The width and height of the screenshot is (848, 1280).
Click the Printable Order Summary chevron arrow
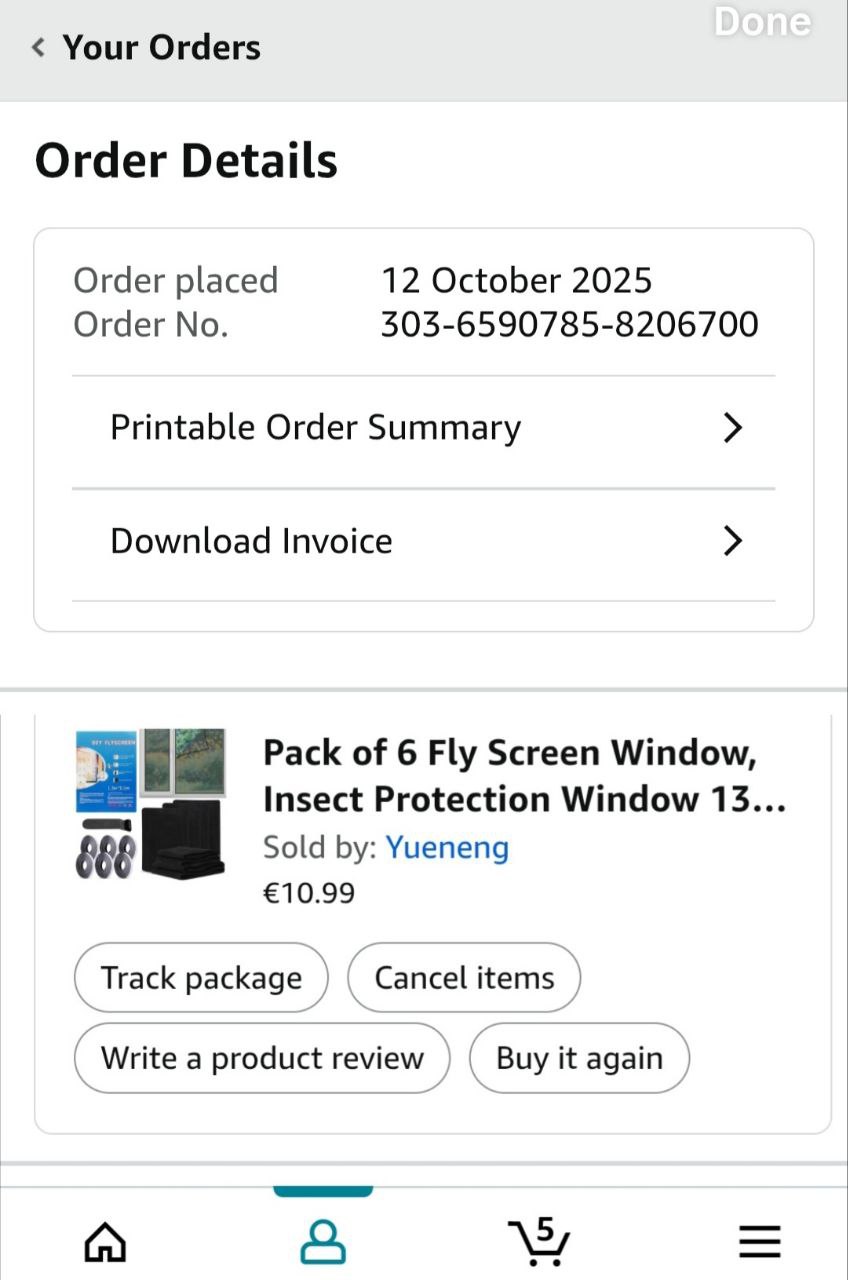coord(733,428)
